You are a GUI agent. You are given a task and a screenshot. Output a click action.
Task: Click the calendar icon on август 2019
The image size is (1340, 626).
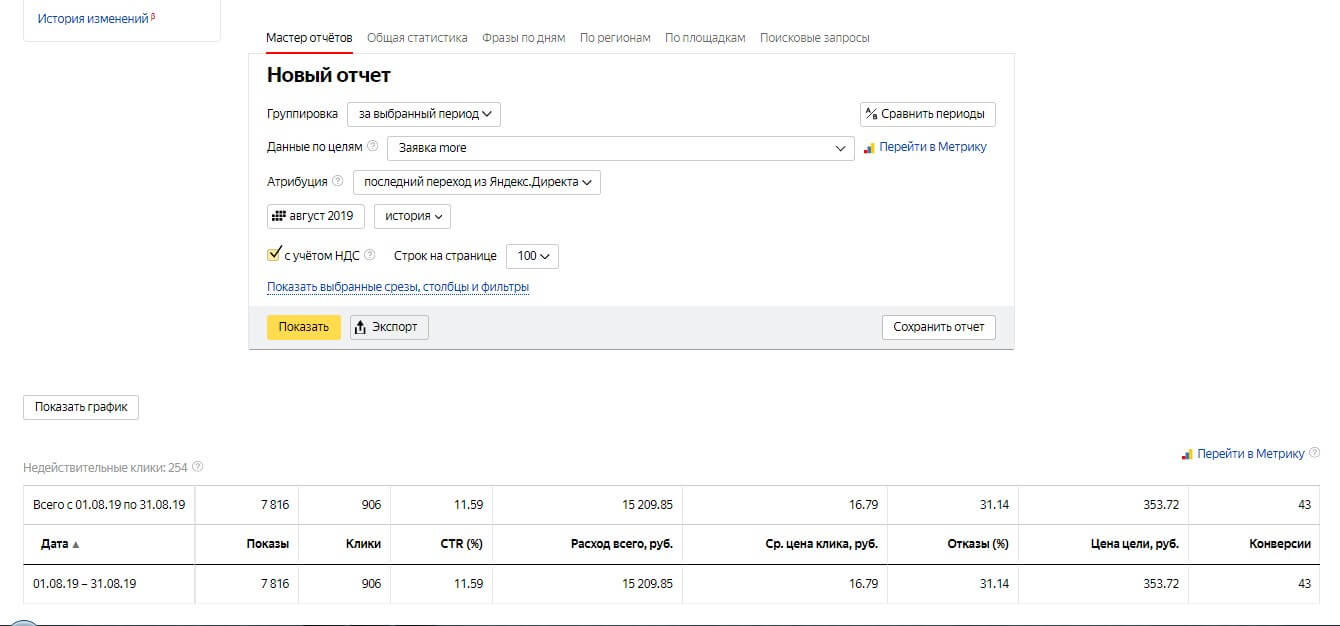pos(279,216)
